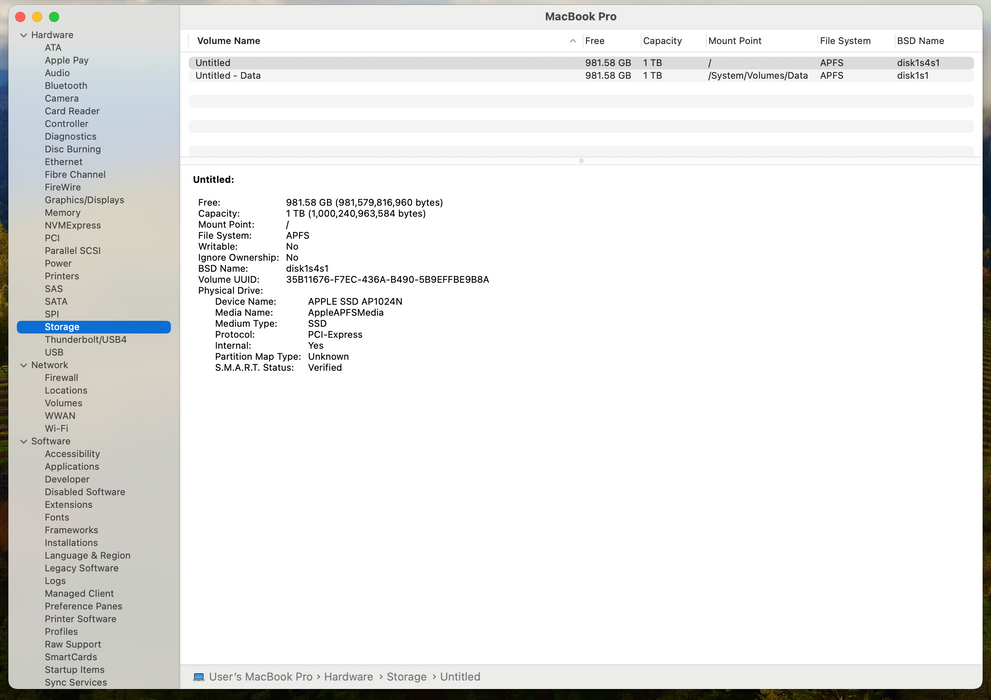Select Managed Client in the sidebar
This screenshot has height=700, width=991.
click(x=79, y=594)
